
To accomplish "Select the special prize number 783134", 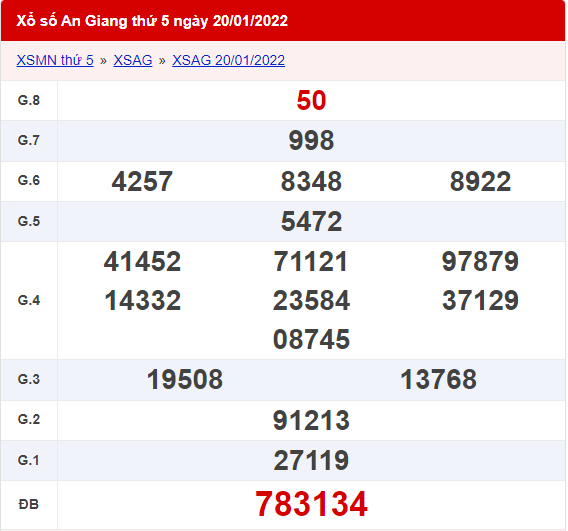I will 311,504.
